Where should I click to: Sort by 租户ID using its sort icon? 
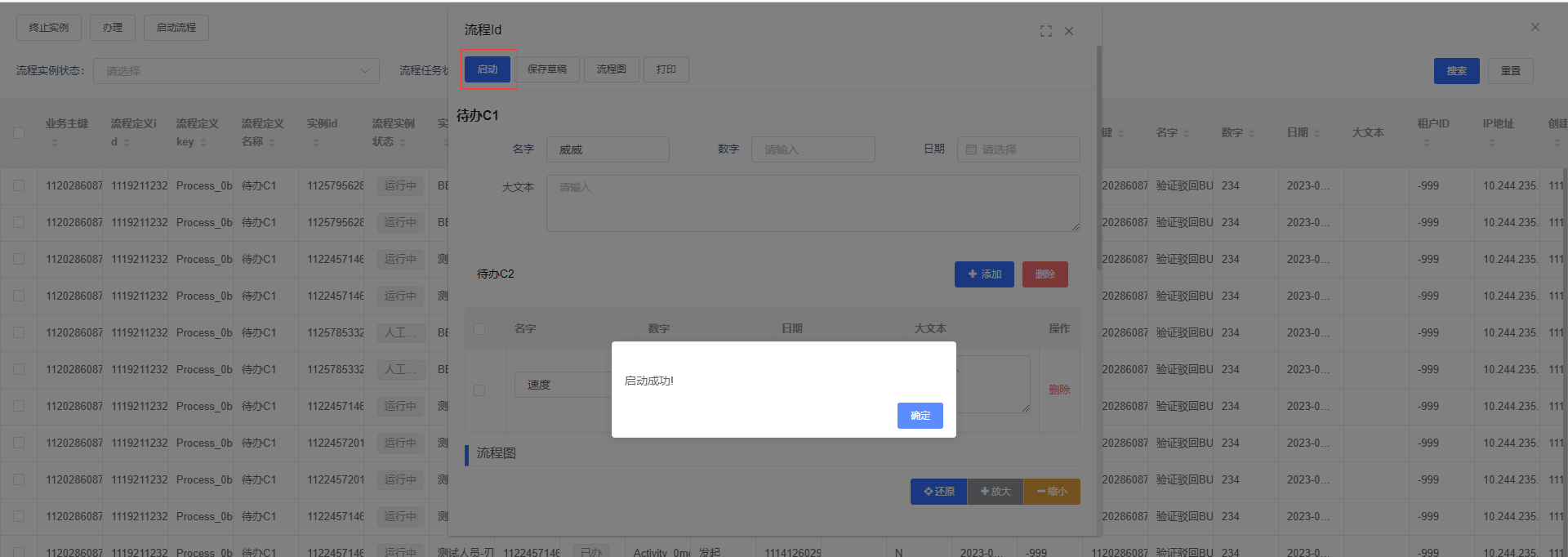1427,143
